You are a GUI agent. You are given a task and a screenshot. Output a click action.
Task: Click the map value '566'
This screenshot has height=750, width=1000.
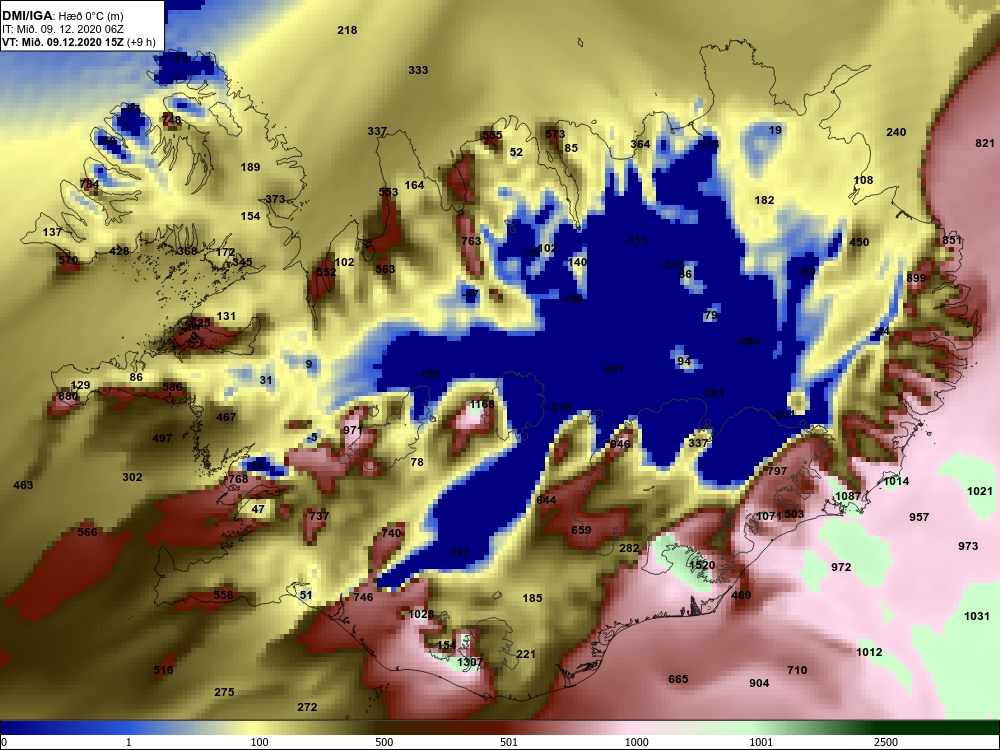click(87, 532)
